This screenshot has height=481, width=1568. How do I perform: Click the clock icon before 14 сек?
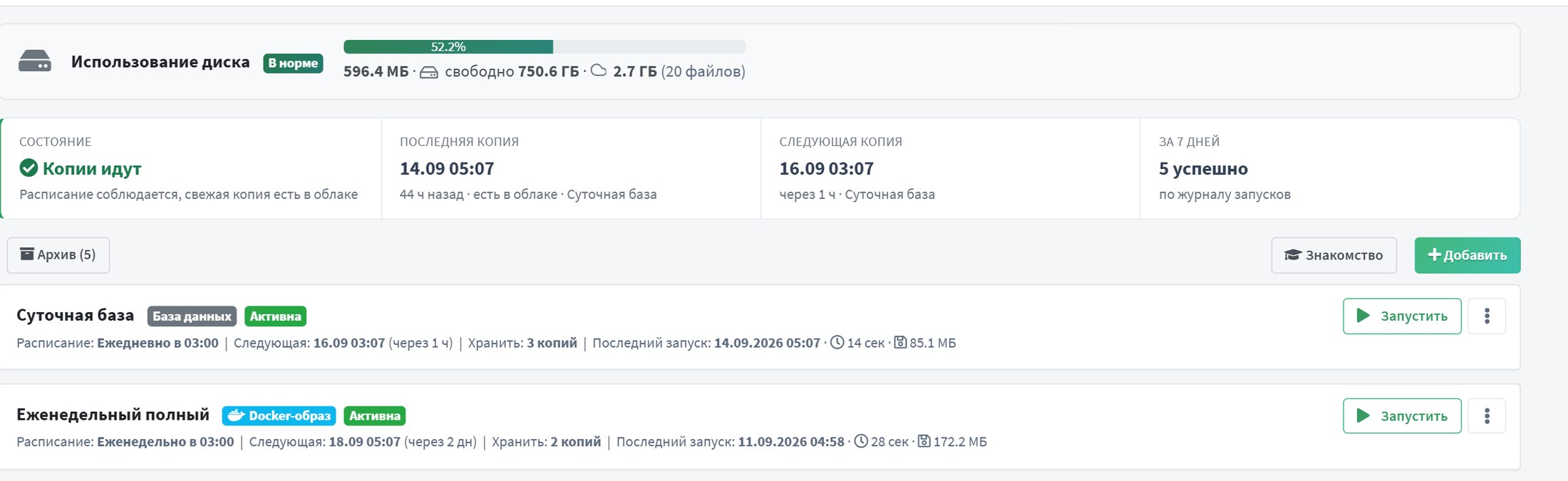pos(837,342)
